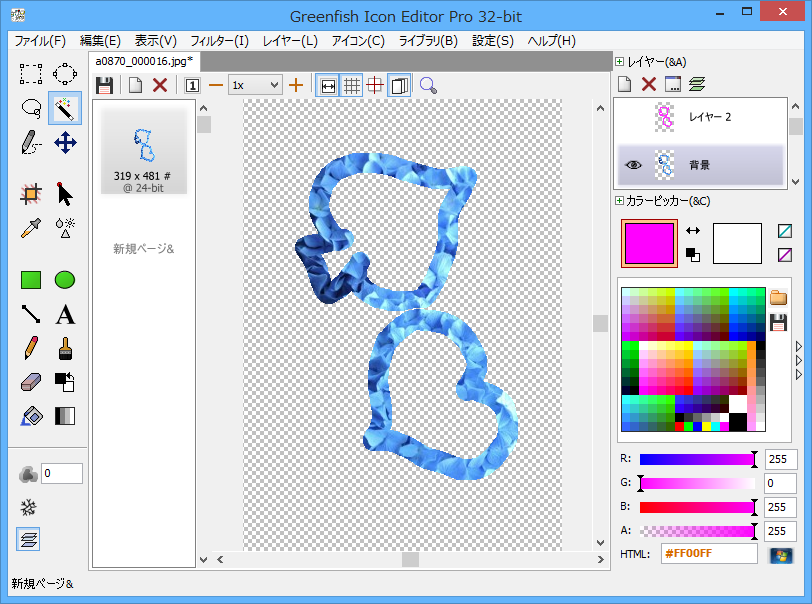The image size is (812, 604).
Task: Choose the Text tool
Action: coord(65,315)
